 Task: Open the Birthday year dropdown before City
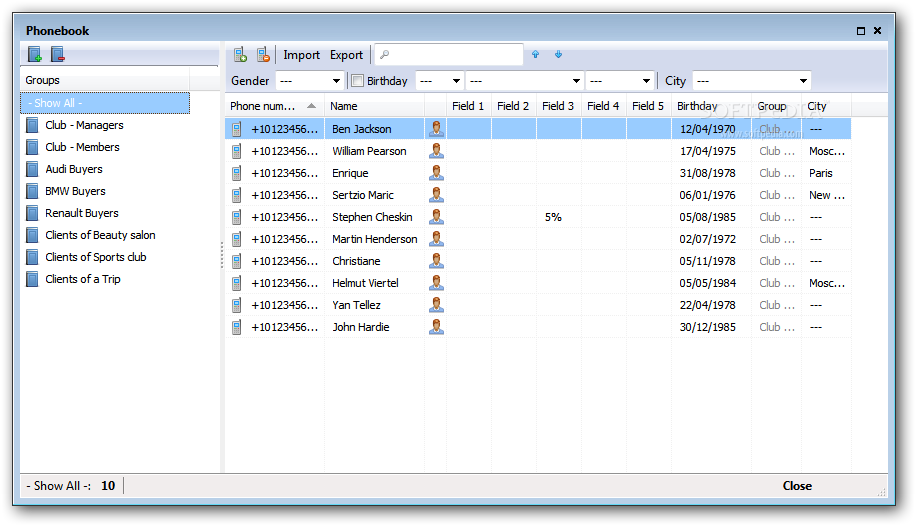620,81
